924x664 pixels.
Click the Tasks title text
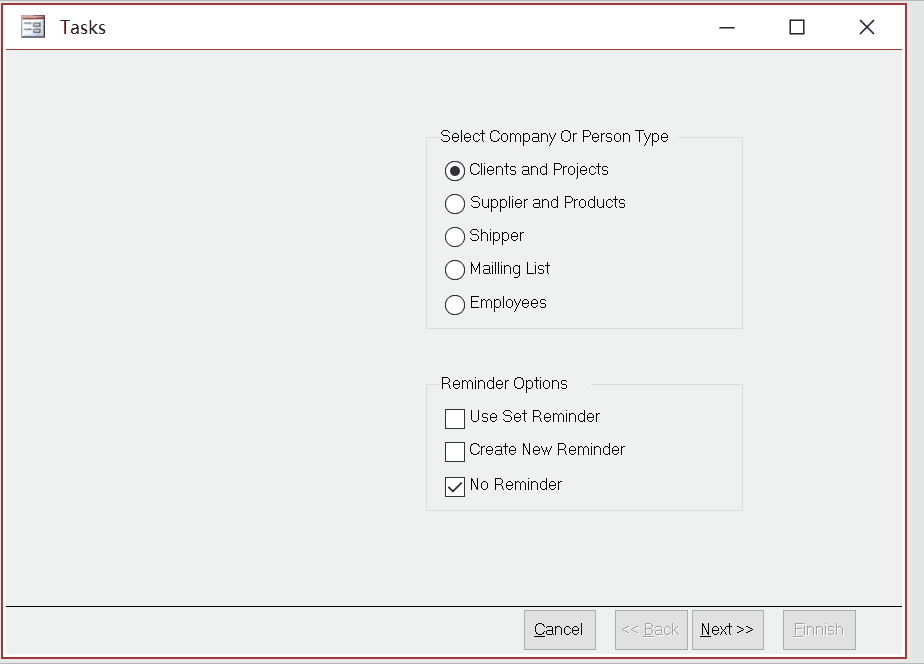(82, 28)
